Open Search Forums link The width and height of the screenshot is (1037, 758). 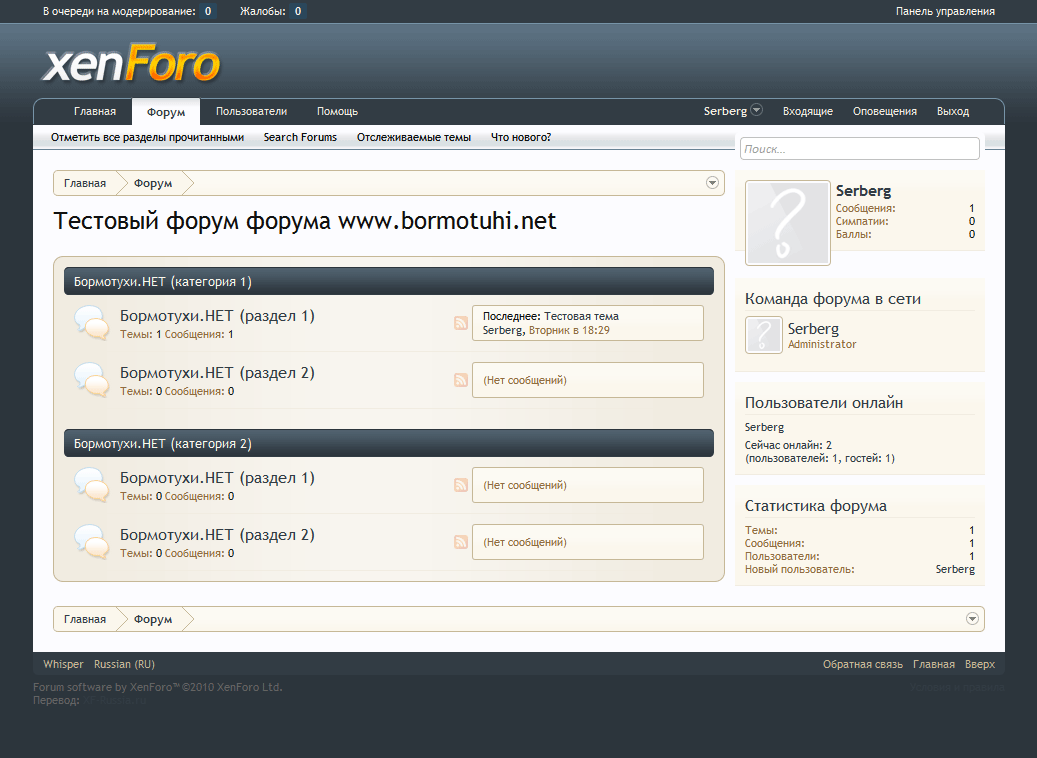click(x=300, y=137)
